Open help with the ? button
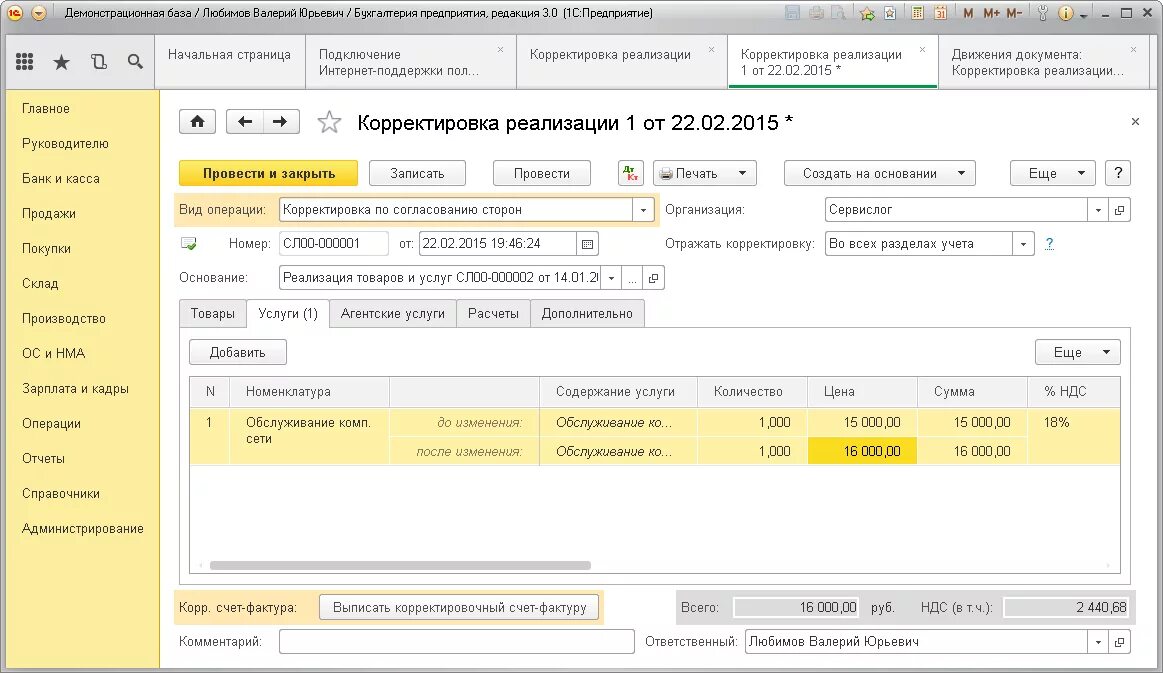Image resolution: width=1163 pixels, height=673 pixels. point(1118,174)
